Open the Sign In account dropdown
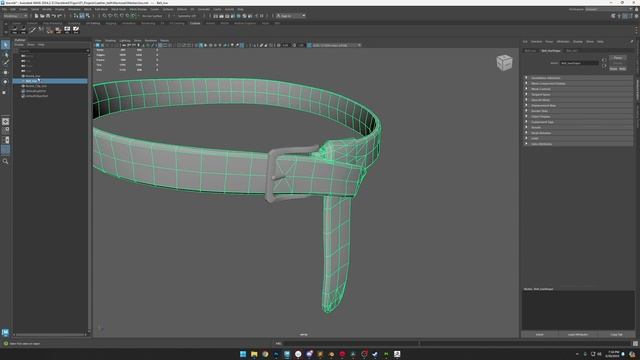The width and height of the screenshot is (640, 360). tap(291, 16)
